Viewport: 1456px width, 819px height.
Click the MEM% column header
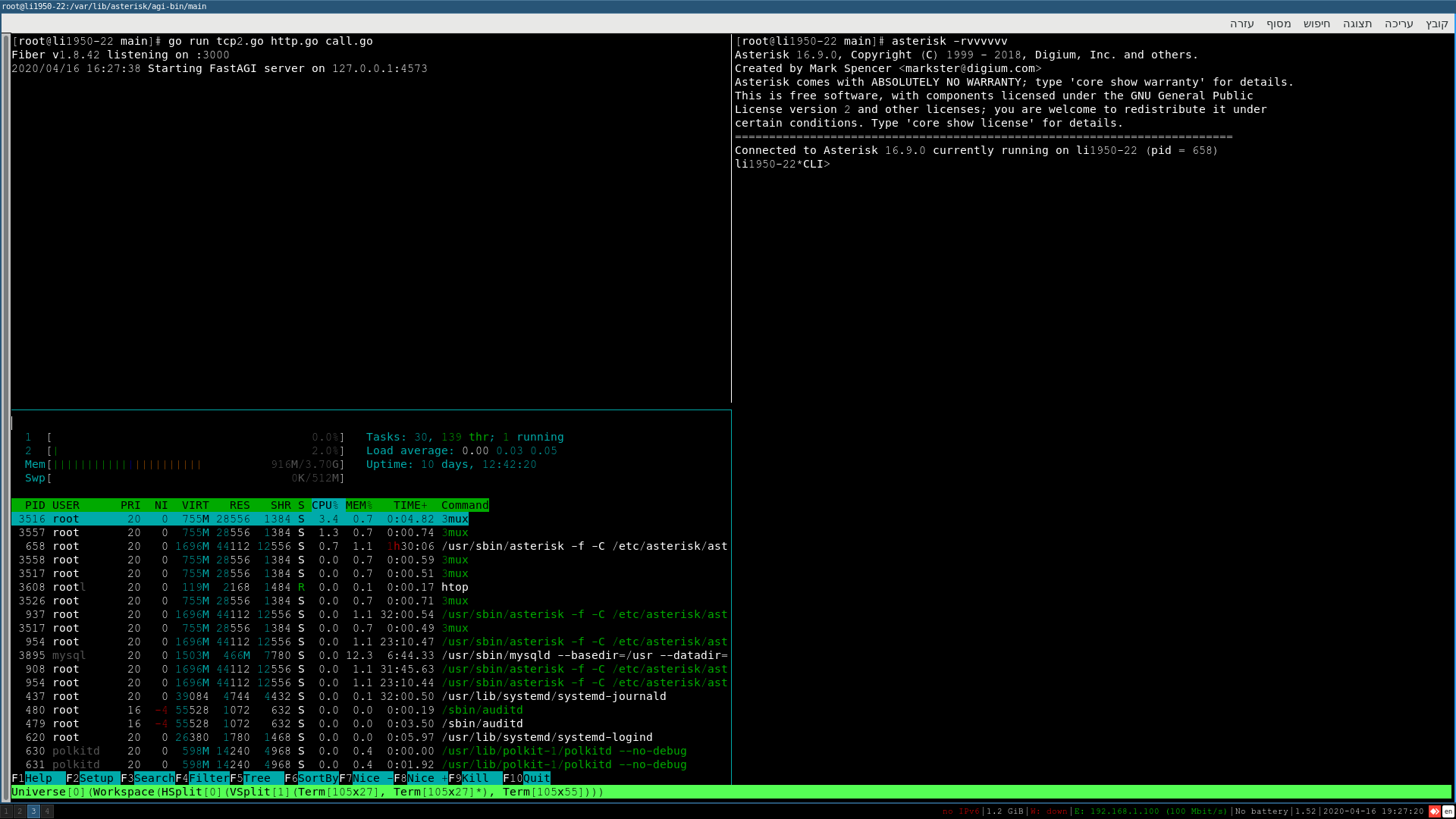(359, 505)
